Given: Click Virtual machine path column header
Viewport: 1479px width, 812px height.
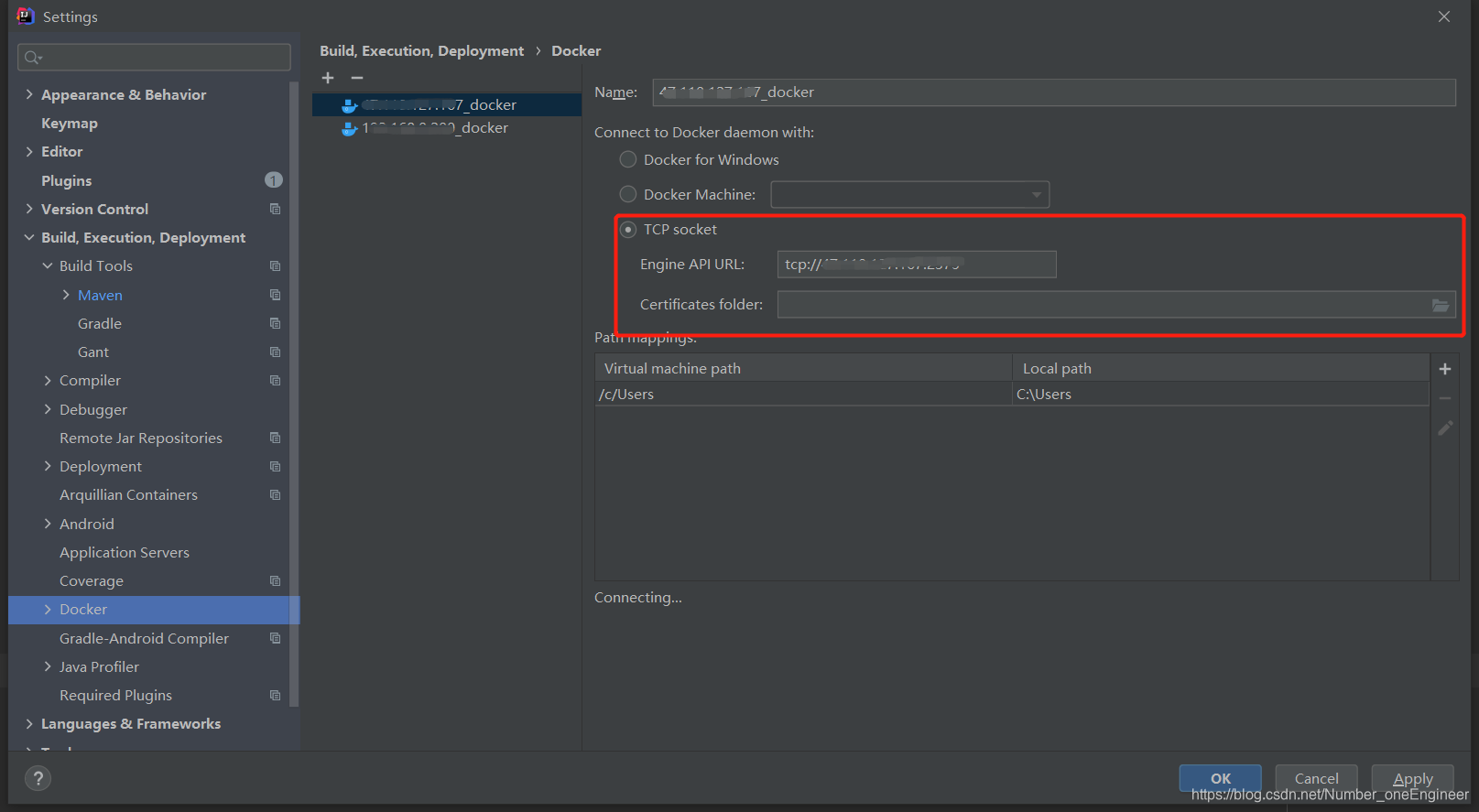Looking at the screenshot, I should click(x=803, y=368).
